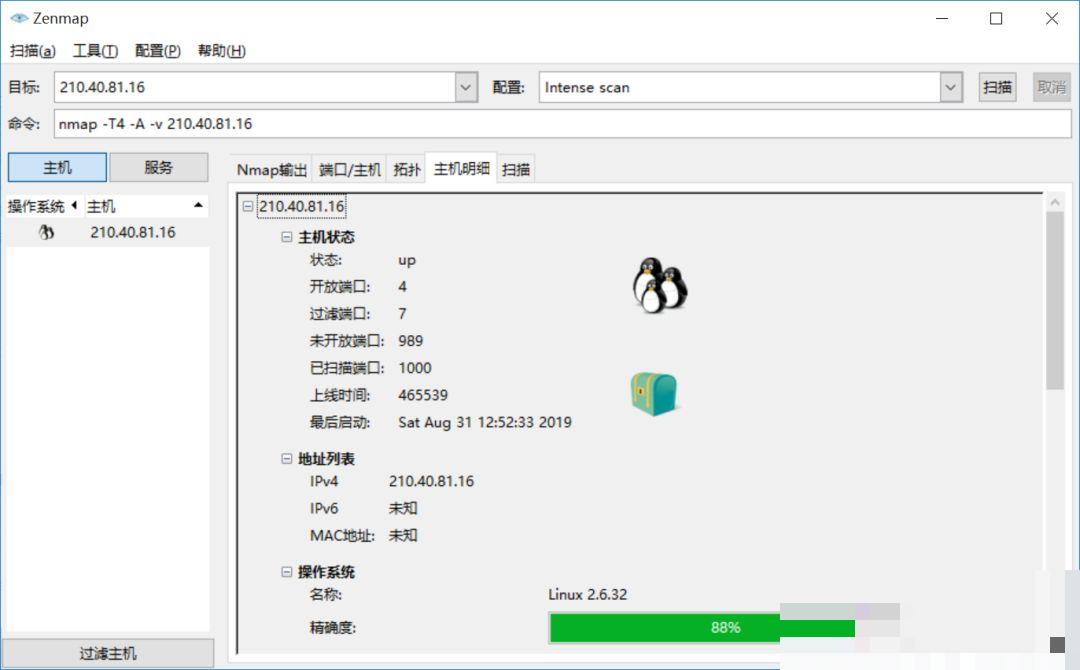Viewport: 1080px width, 670px height.
Task: Close the Zenmap window
Action: click(1051, 19)
